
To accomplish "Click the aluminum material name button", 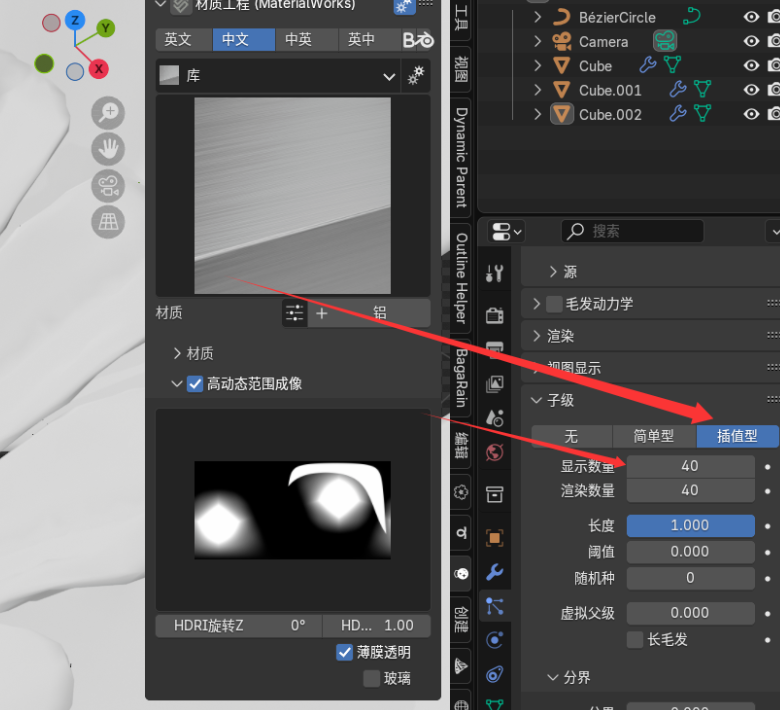I will tap(380, 313).
